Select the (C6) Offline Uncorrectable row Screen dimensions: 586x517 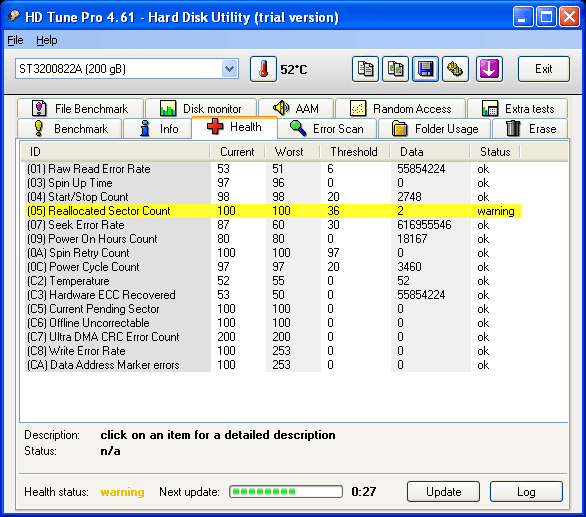(x=273, y=323)
